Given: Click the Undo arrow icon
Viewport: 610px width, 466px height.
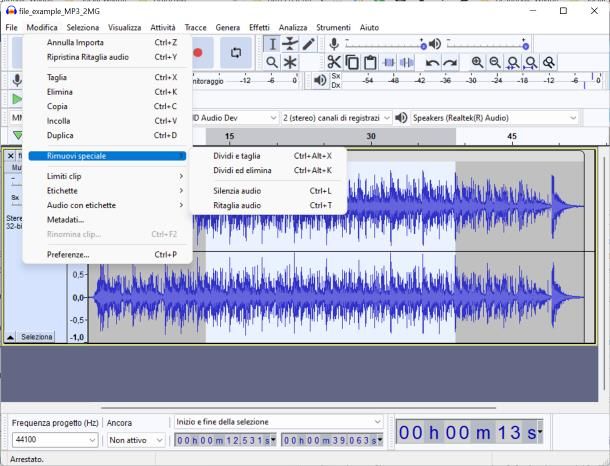Looking at the screenshot, I should (x=432, y=62).
